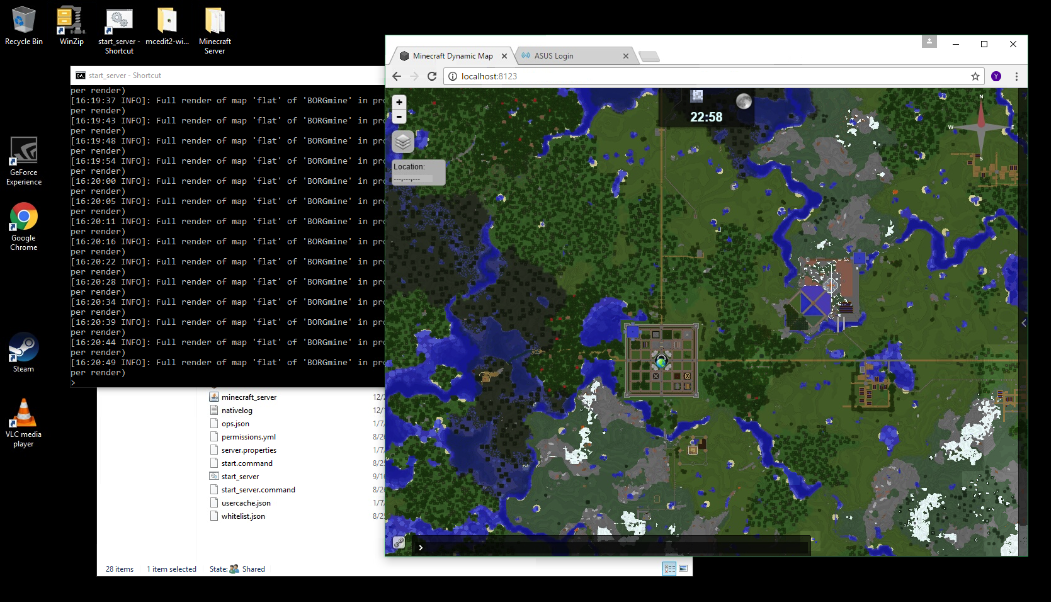Bookmark this page with the star
1051x602 pixels.
(x=975, y=76)
